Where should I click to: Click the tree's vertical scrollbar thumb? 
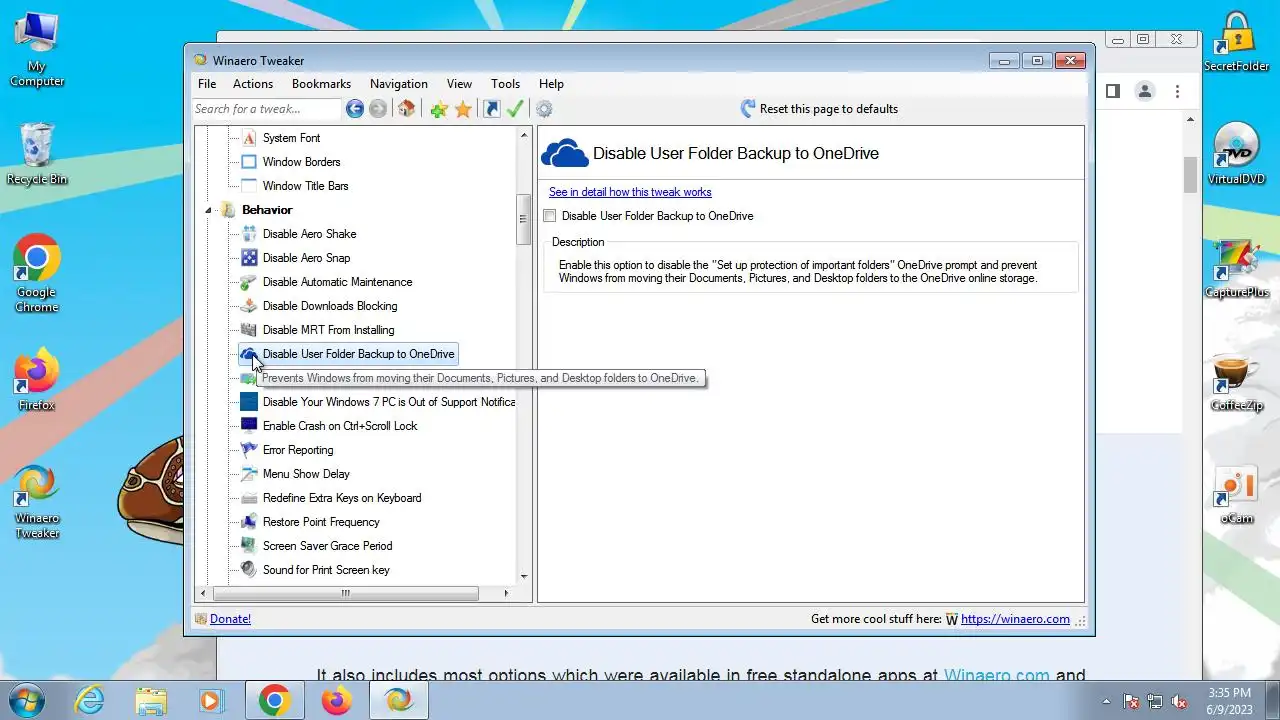(523, 219)
